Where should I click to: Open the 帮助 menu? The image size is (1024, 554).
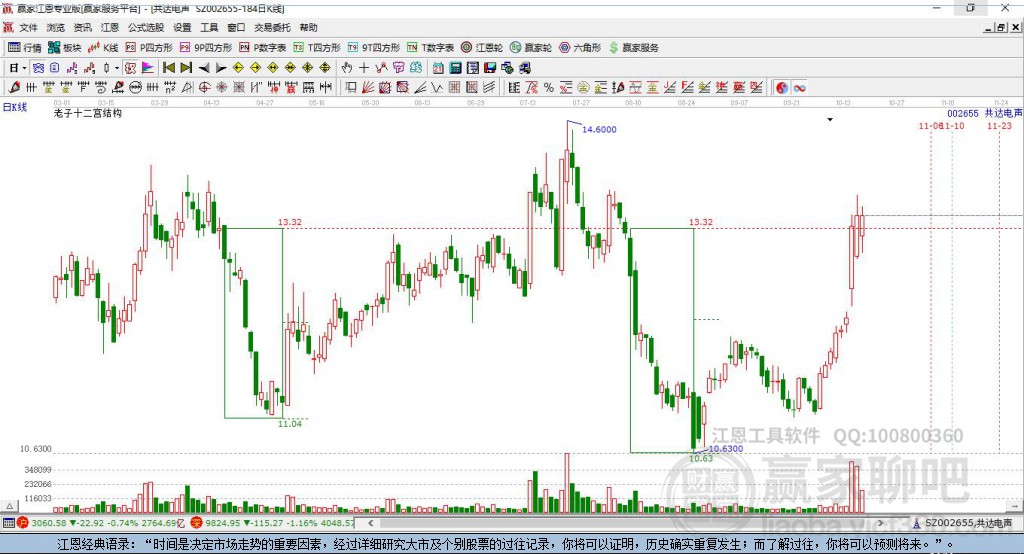coord(308,27)
